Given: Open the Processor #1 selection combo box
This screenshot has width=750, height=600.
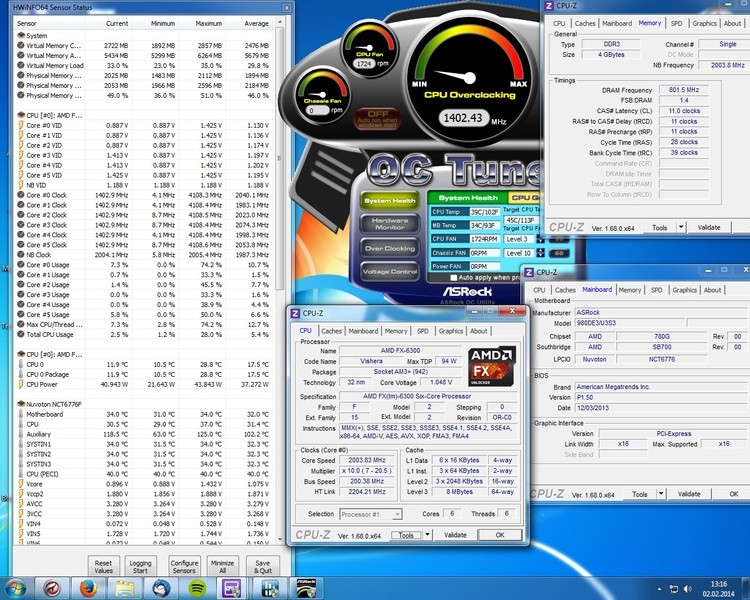Looking at the screenshot, I should pos(371,514).
